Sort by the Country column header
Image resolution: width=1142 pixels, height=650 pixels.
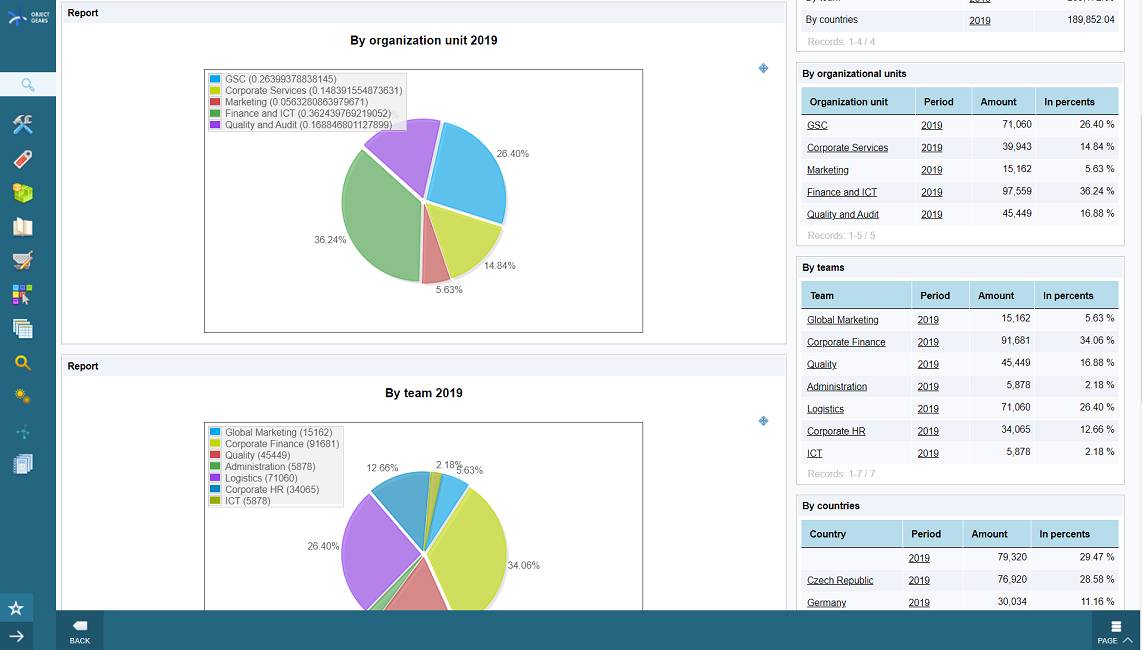(827, 534)
